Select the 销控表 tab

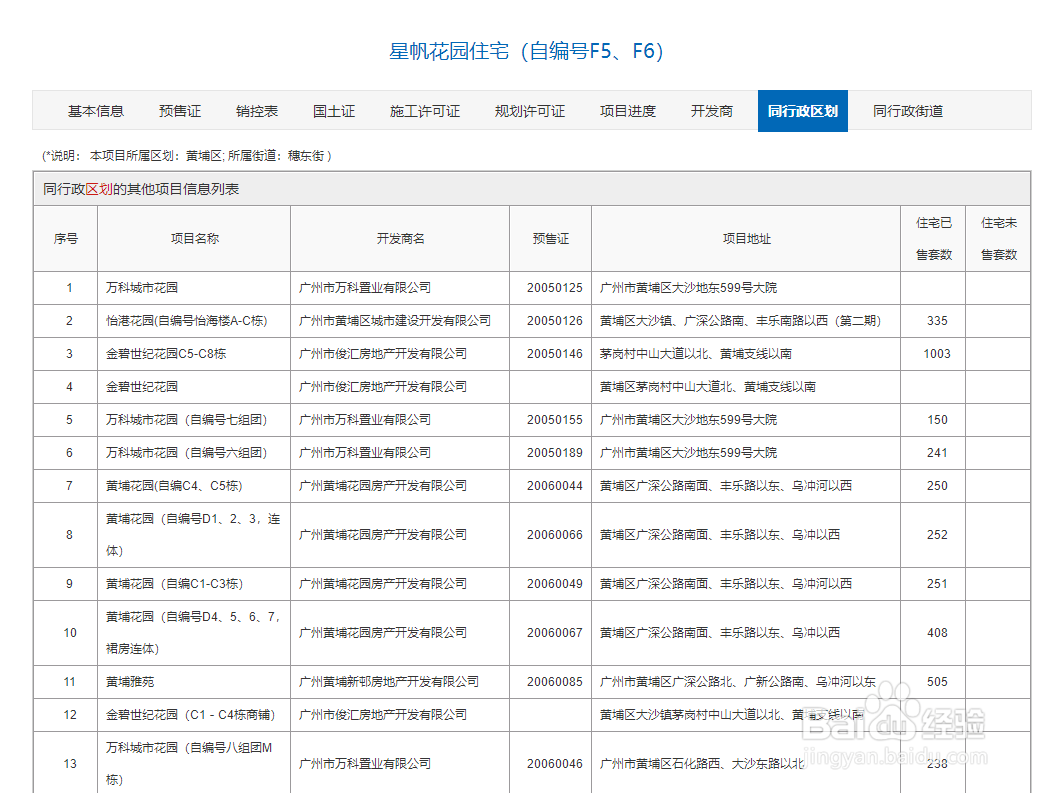[x=257, y=111]
